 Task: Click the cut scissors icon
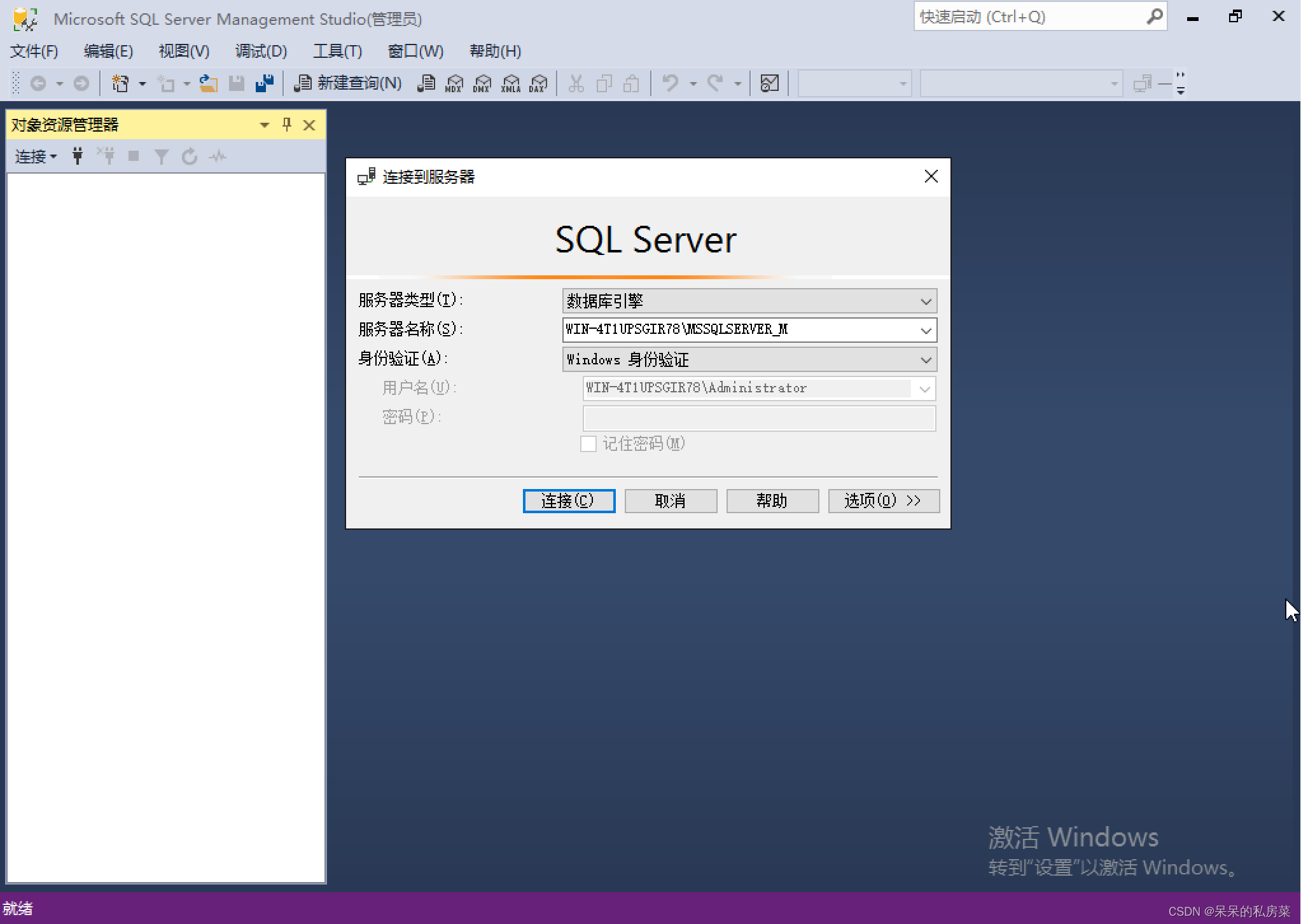(576, 83)
